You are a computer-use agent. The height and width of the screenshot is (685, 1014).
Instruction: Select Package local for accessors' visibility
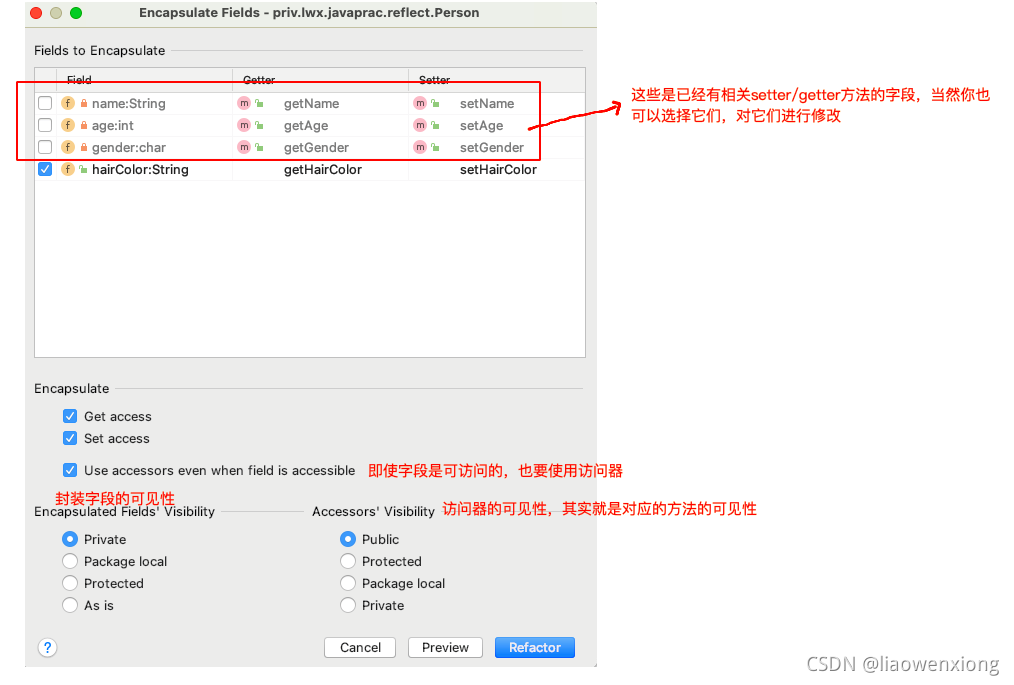(x=348, y=583)
